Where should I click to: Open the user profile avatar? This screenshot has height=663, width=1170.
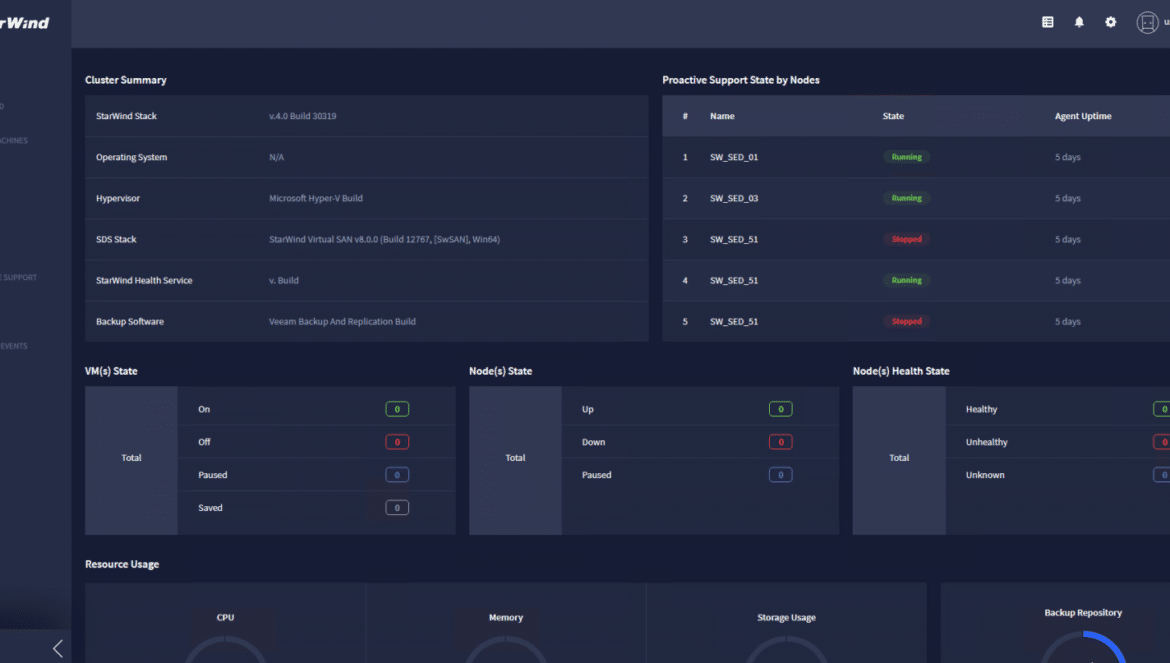click(x=1147, y=22)
